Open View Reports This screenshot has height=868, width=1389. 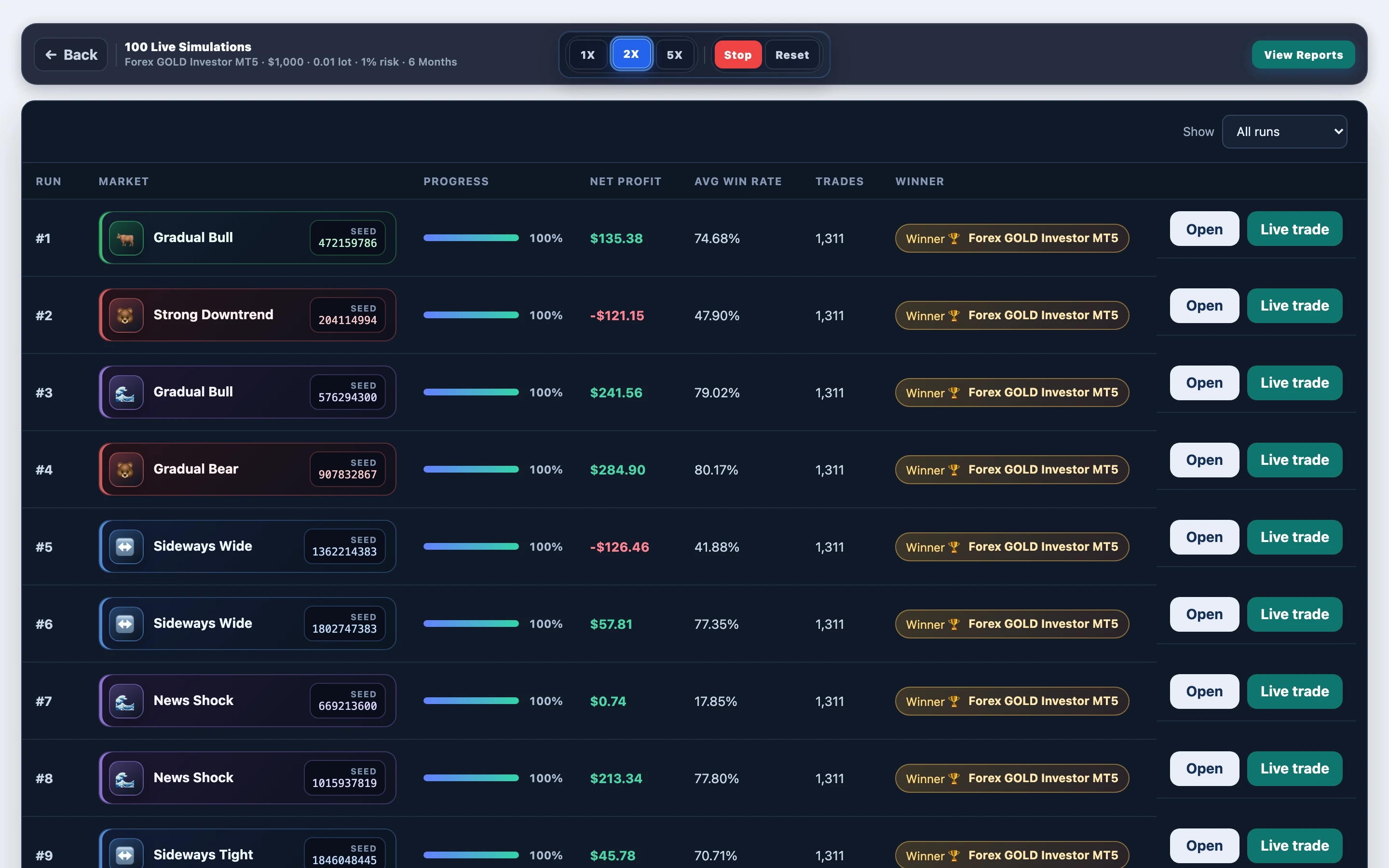[1304, 54]
